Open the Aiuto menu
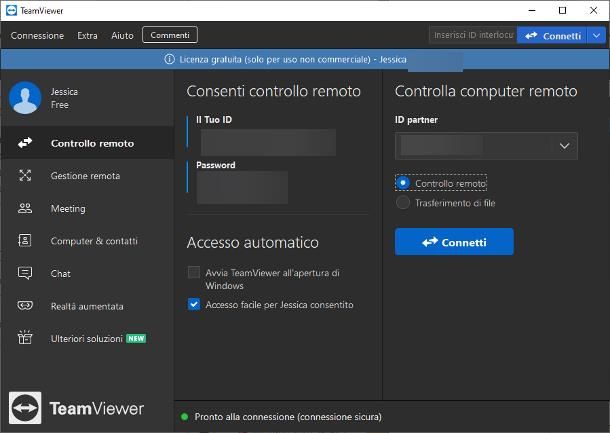 [122, 35]
